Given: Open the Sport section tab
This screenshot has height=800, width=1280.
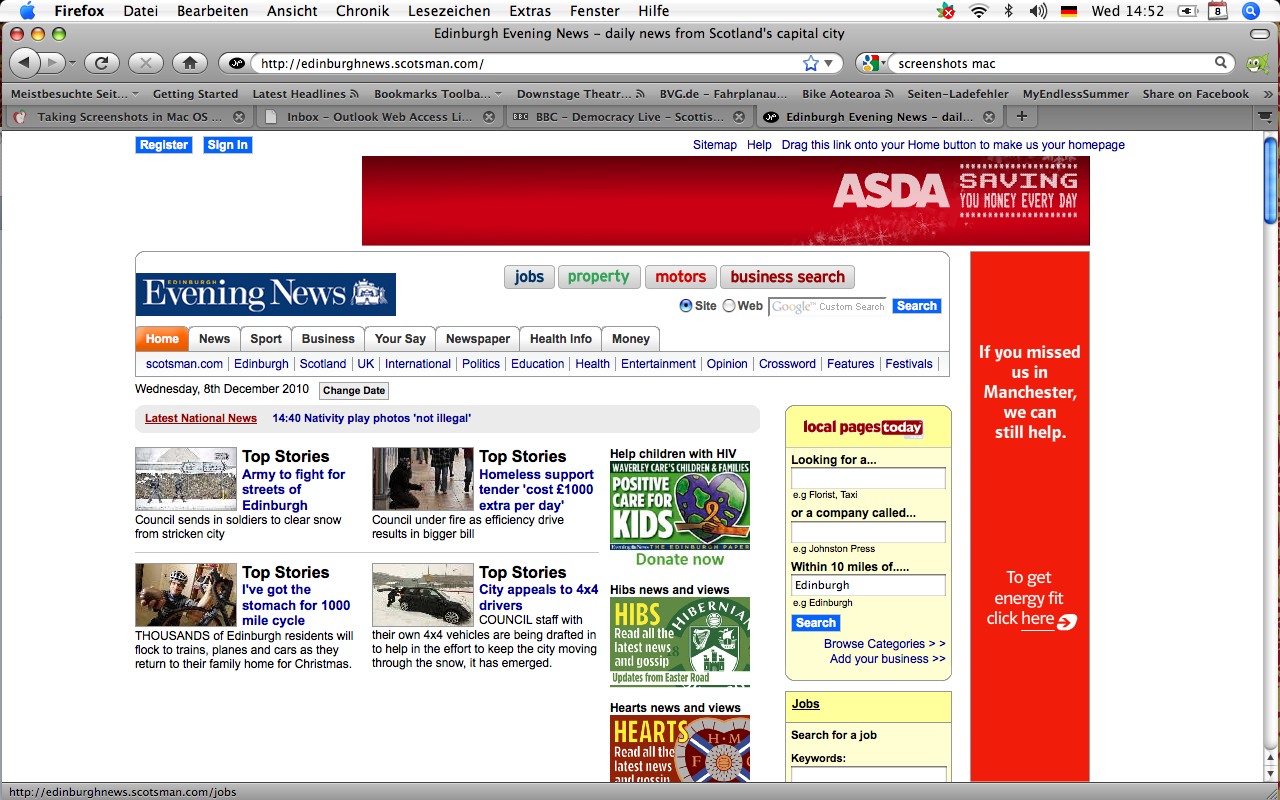Looking at the screenshot, I should [x=266, y=339].
